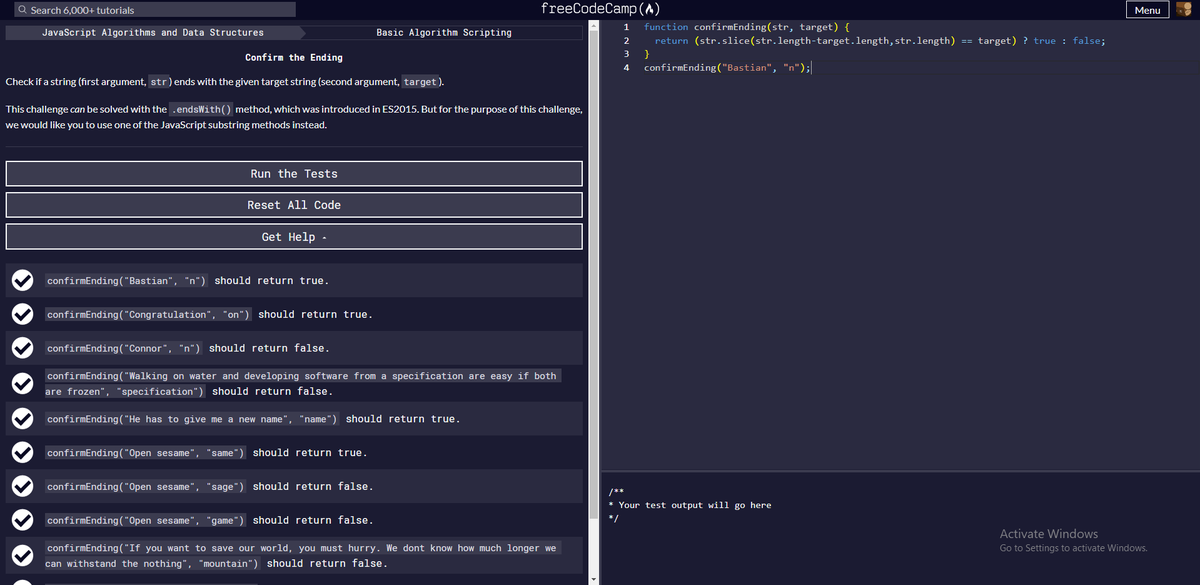Click checkmark icon for "Congratulation", "on" test
Viewport: 1200px width, 585px height.
[23, 315]
